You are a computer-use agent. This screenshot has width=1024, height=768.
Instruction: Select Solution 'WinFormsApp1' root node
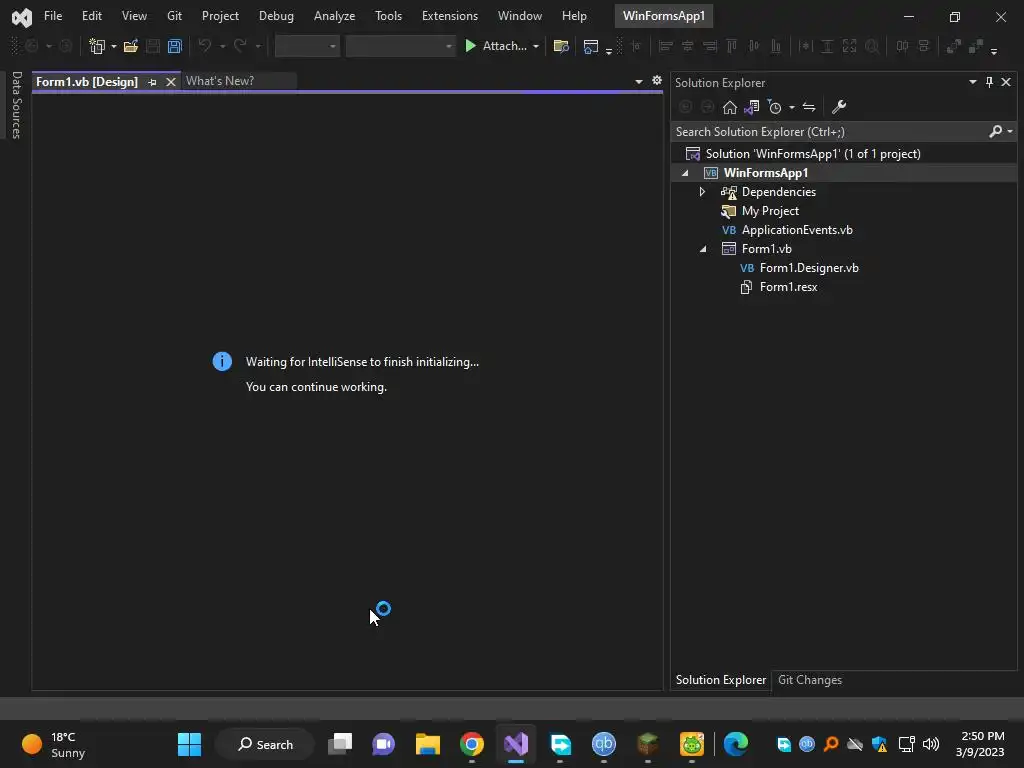tap(813, 154)
